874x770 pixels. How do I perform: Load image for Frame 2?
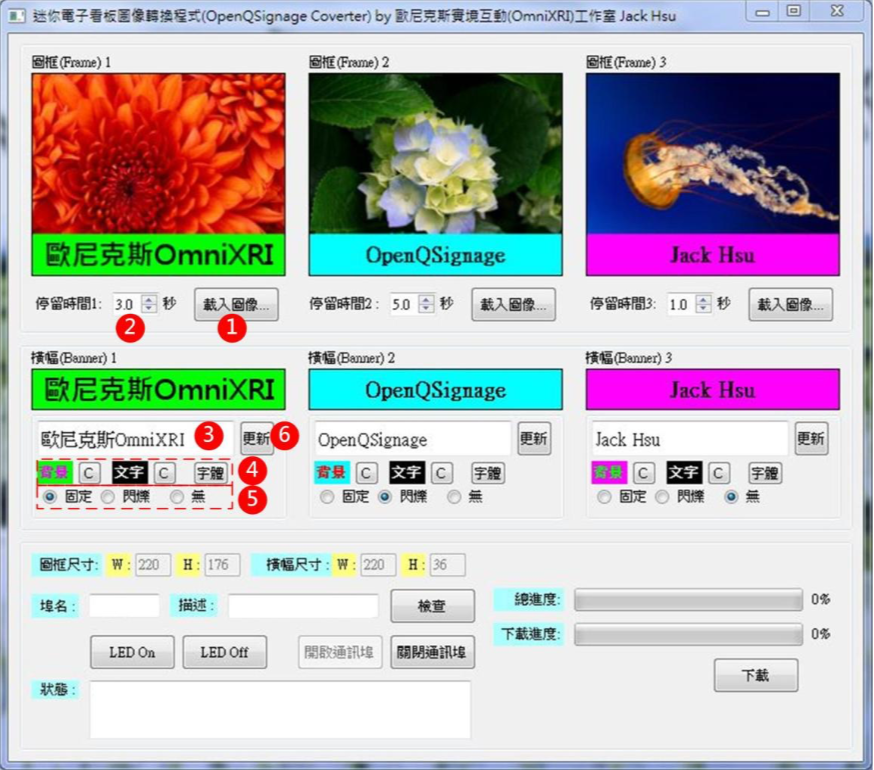(x=513, y=304)
